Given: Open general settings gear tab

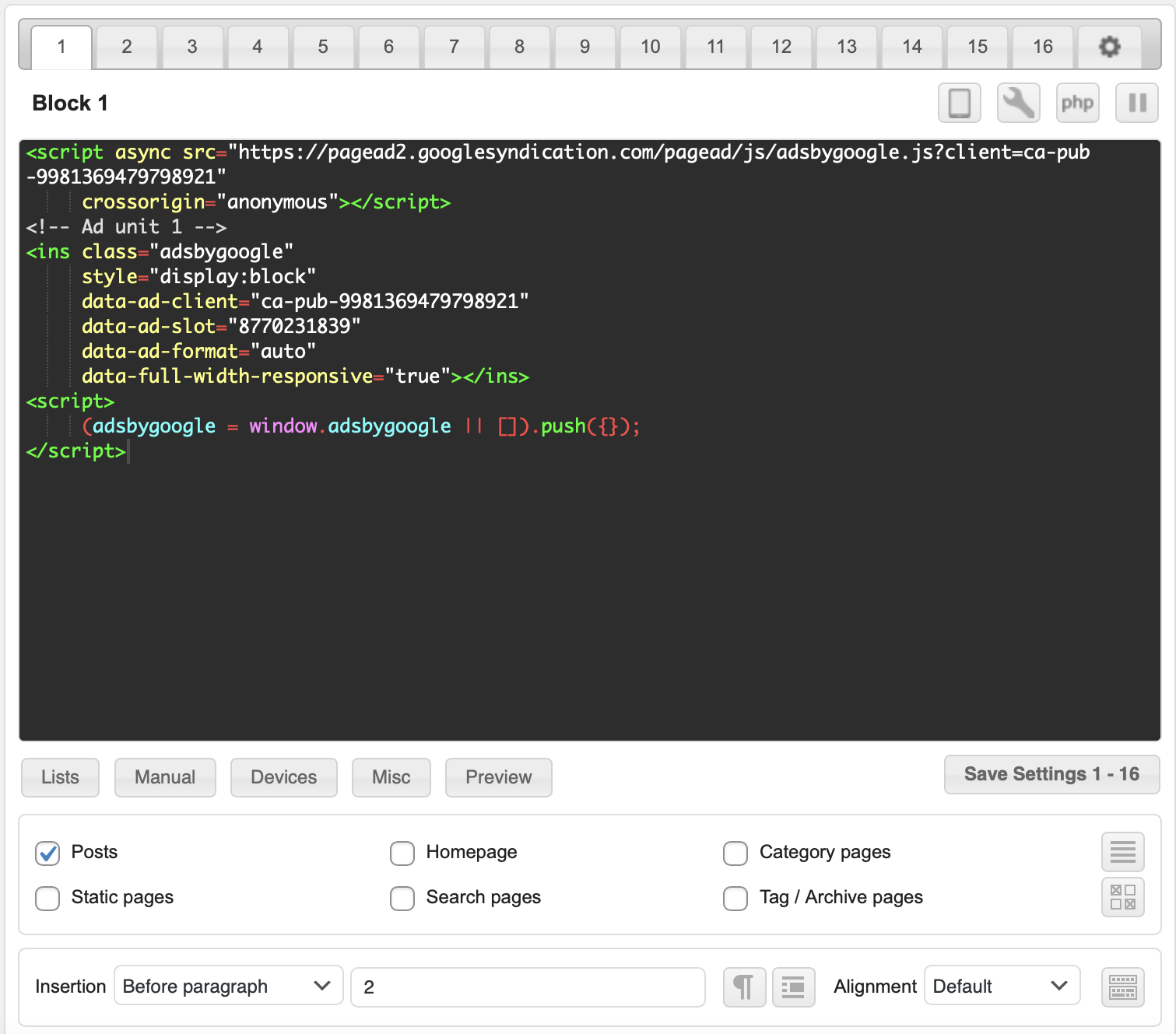Looking at the screenshot, I should 1109,47.
